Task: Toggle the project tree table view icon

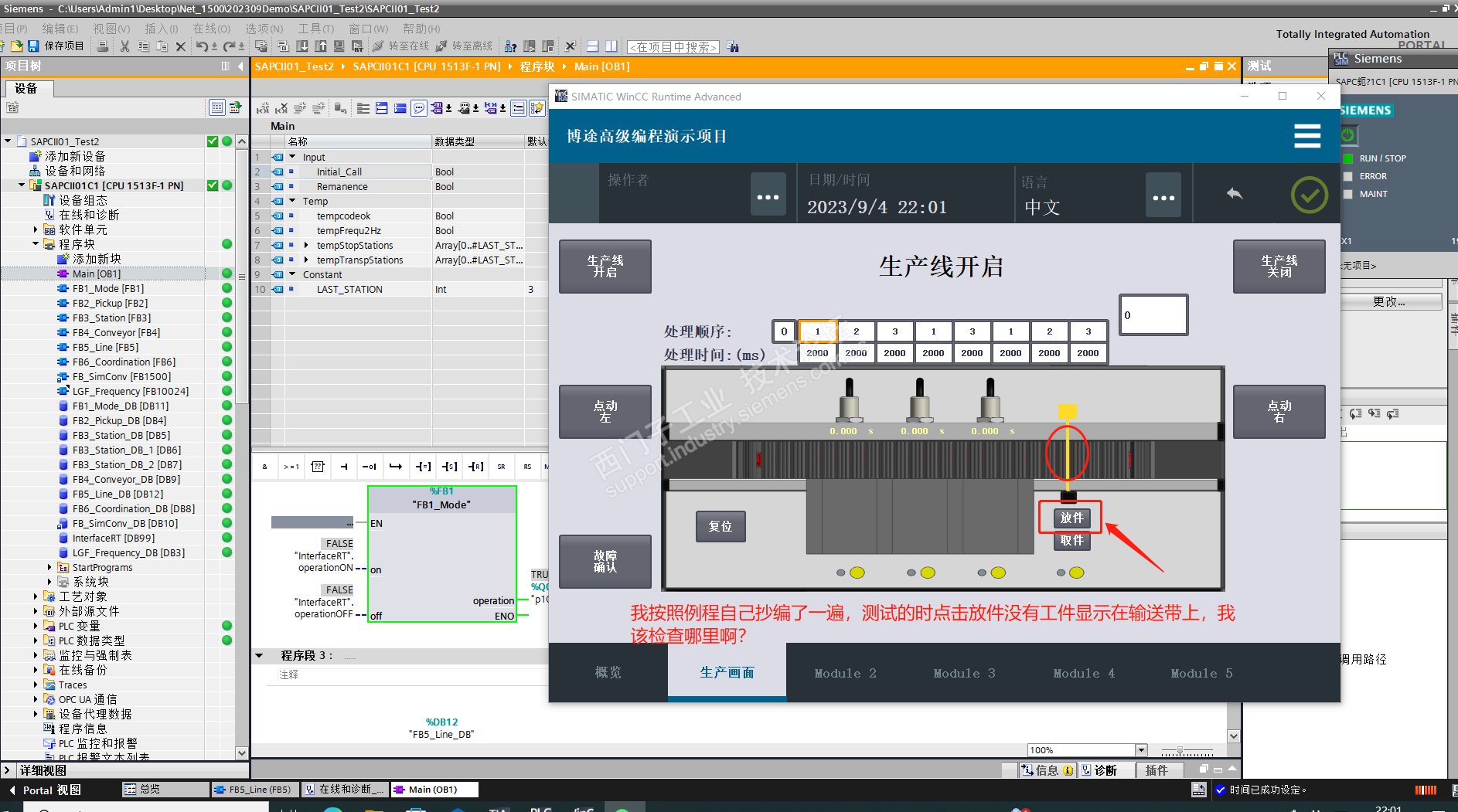Action: pos(217,107)
